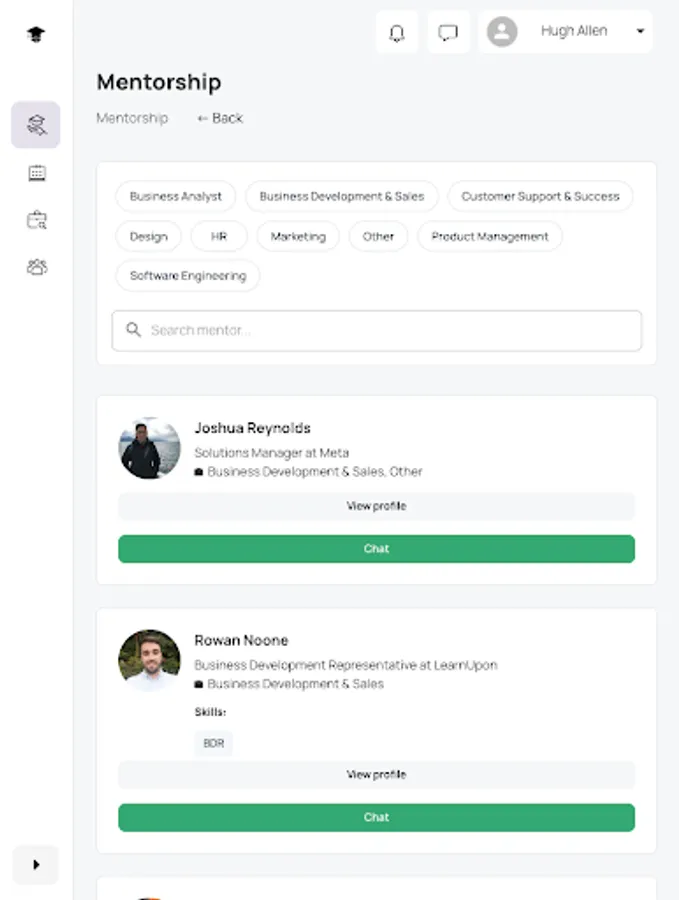Image resolution: width=679 pixels, height=900 pixels.
Task: Open the Mentorship sidebar icon
Action: 36,125
